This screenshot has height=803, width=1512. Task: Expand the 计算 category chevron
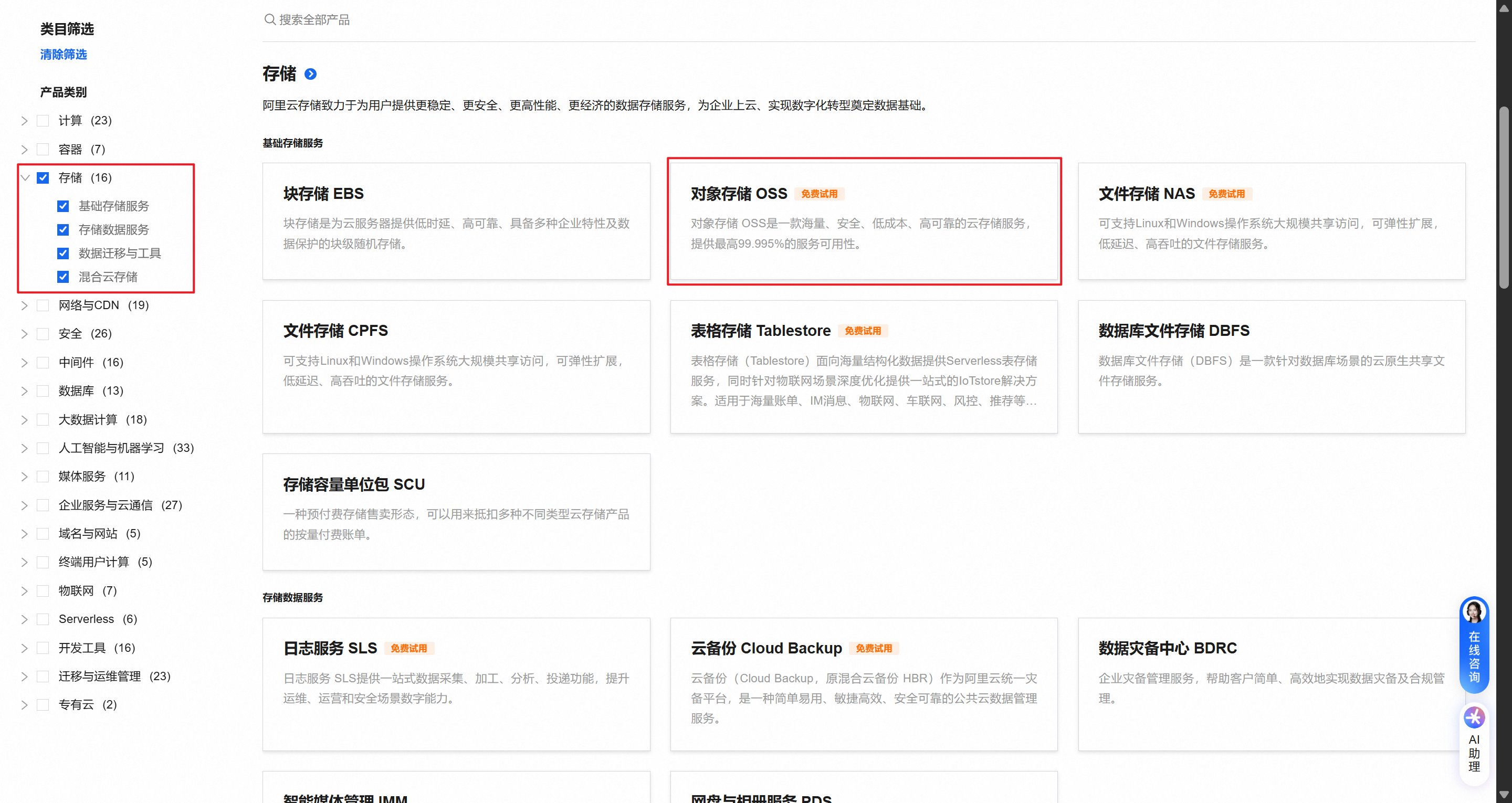tap(25, 121)
